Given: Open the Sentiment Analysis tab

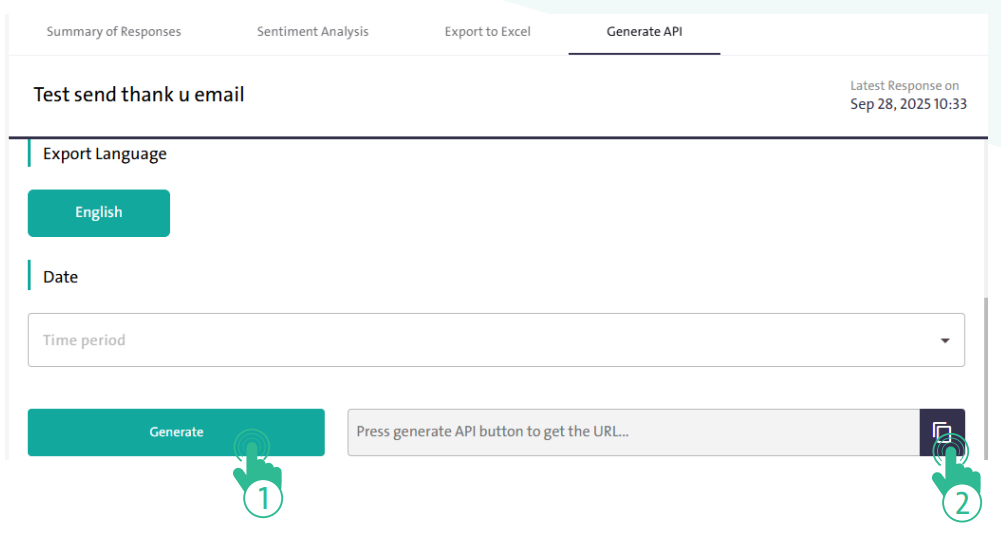Looking at the screenshot, I should [312, 32].
